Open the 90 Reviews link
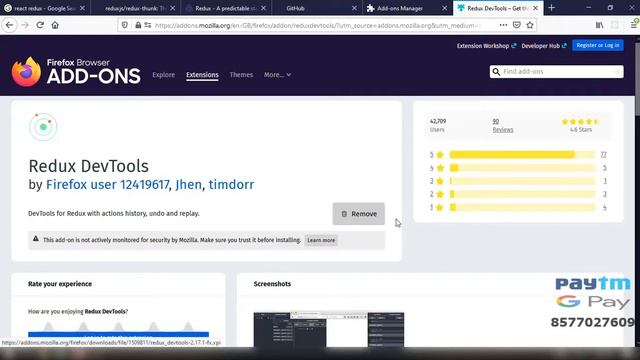The width and height of the screenshot is (640, 360). coord(502,125)
